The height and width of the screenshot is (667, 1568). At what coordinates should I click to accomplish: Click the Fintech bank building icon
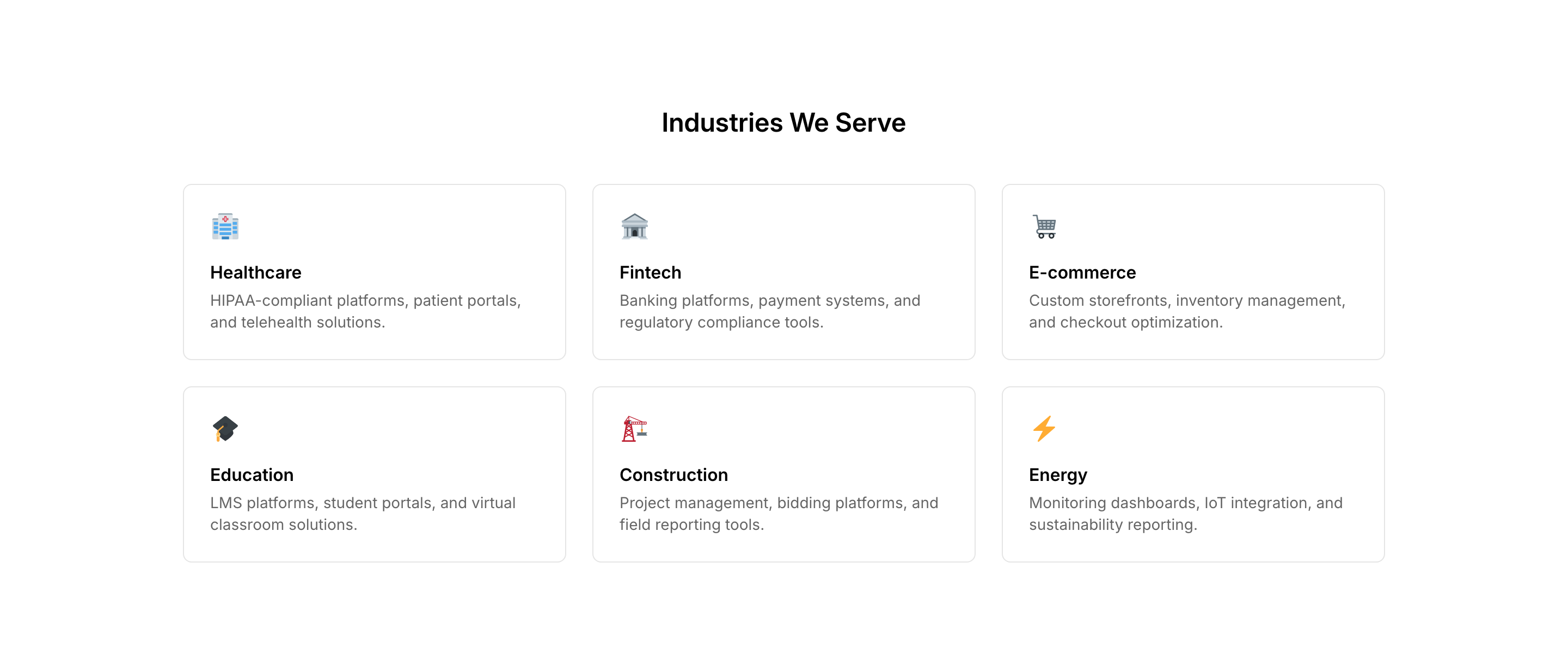coord(634,226)
